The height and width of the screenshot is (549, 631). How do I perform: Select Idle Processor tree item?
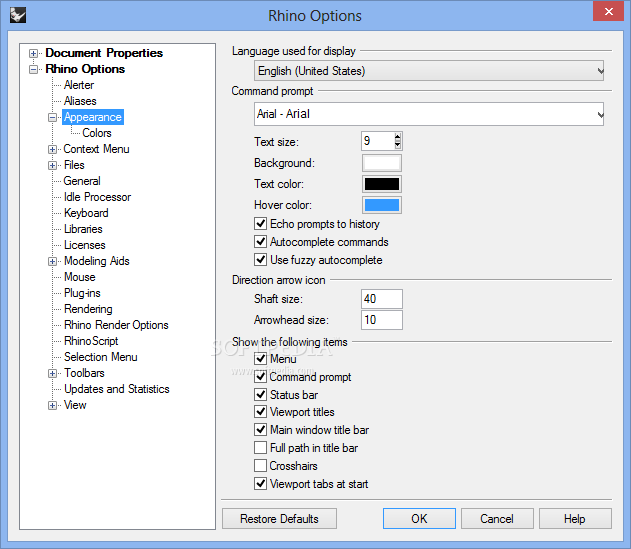97,197
